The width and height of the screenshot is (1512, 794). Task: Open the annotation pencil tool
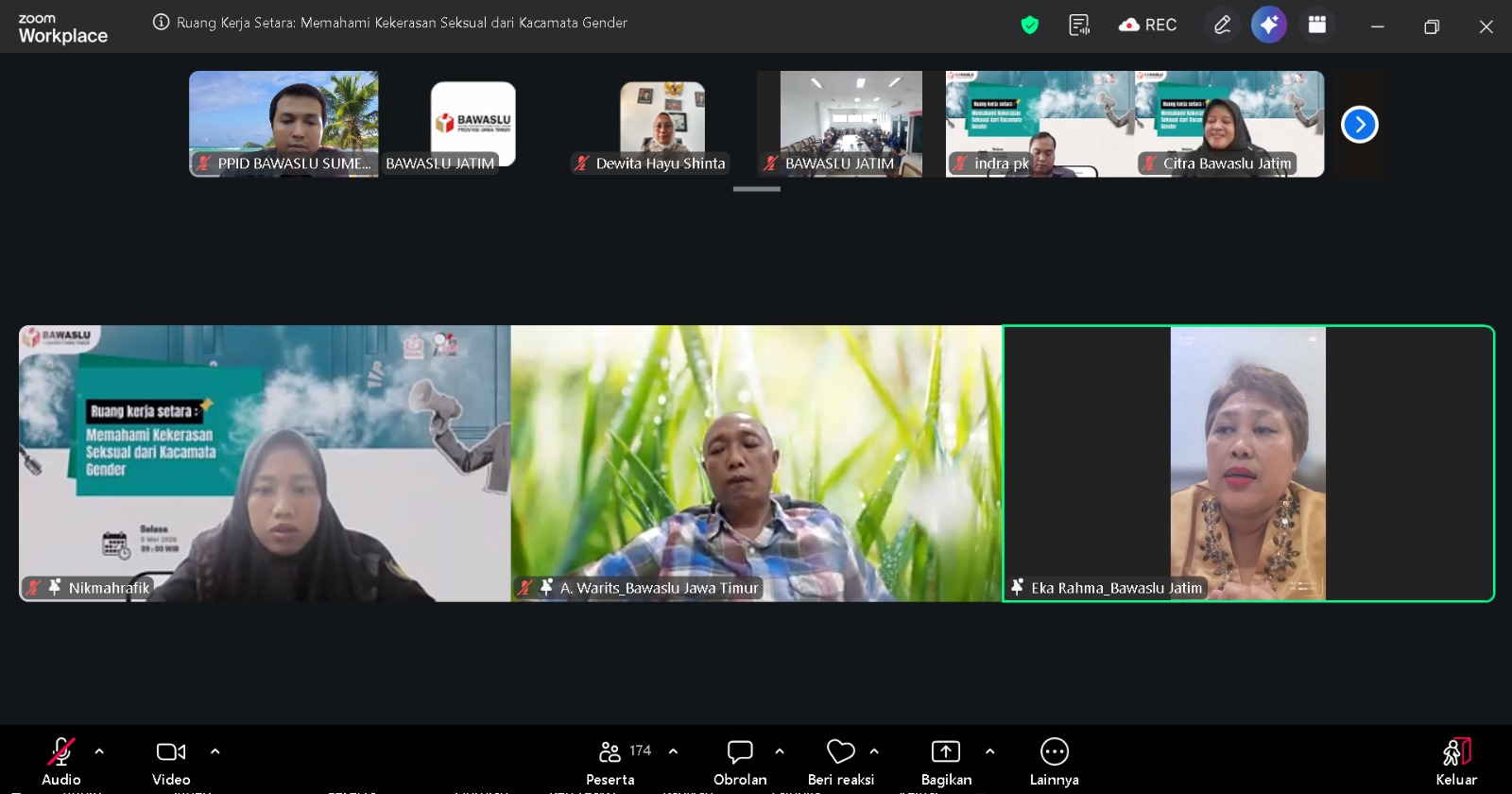coord(1222,25)
